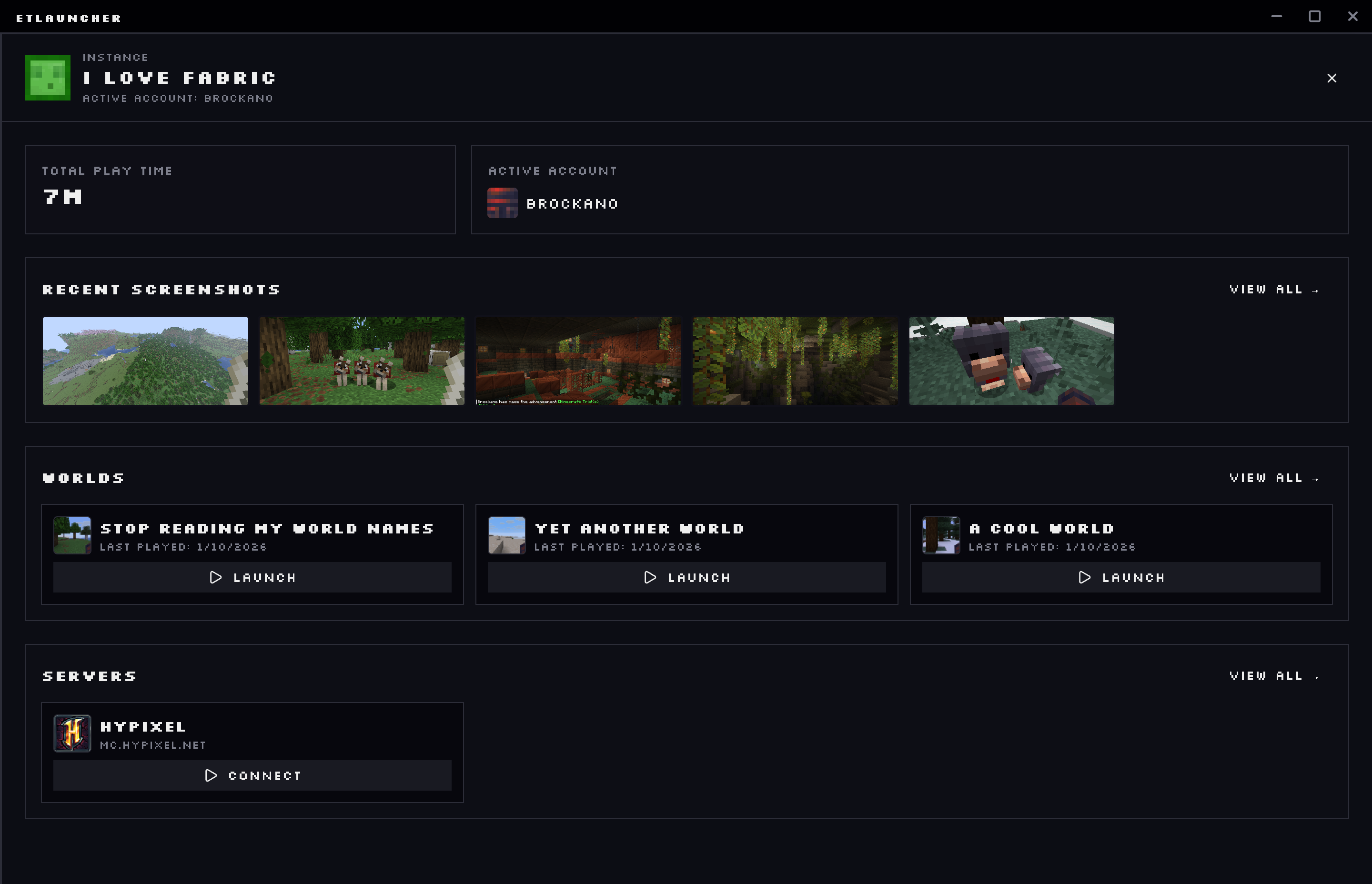Click the Yet Another World thumbnail icon

(x=507, y=535)
